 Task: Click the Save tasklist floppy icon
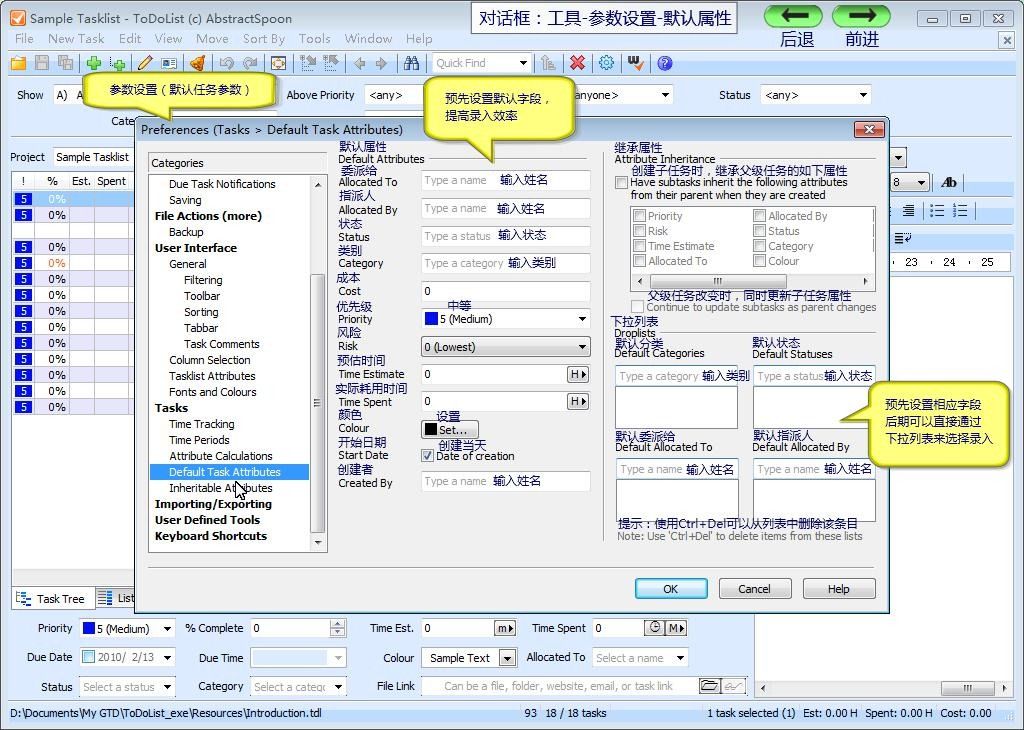[42, 63]
